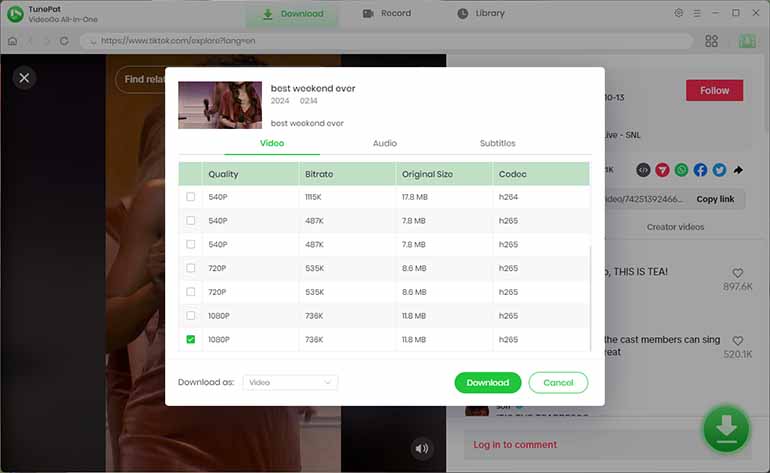Click the green floating download arrow icon
This screenshot has height=473, width=770.
coord(726,429)
